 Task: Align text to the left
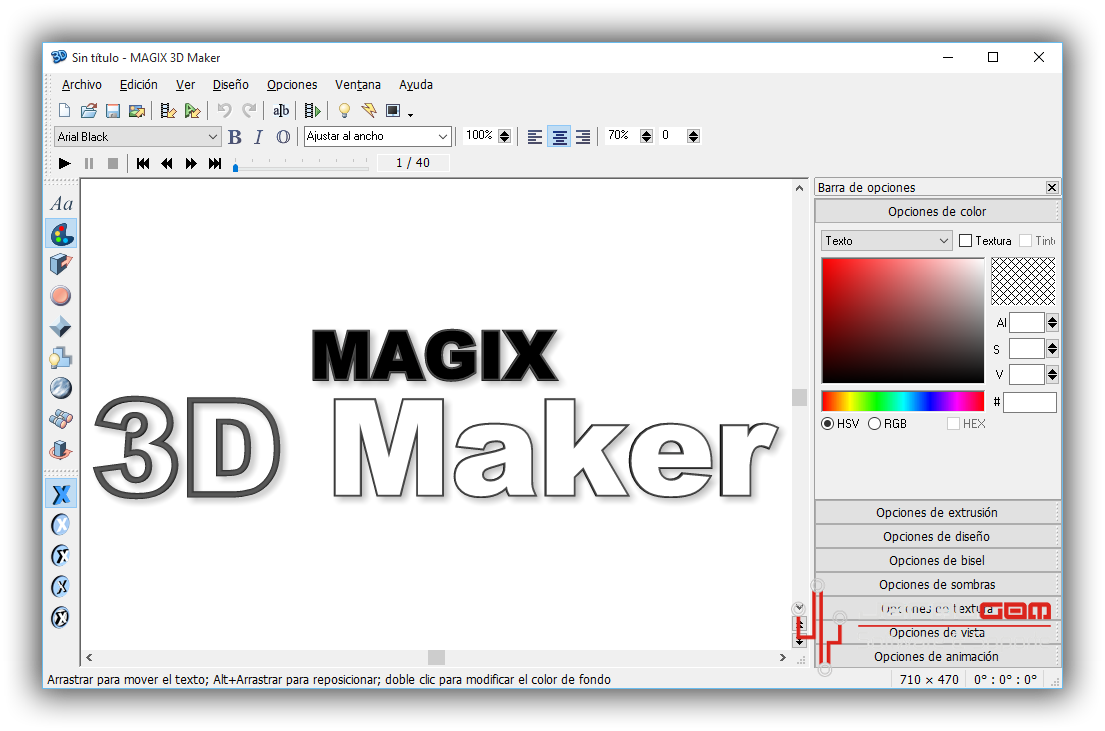point(535,137)
